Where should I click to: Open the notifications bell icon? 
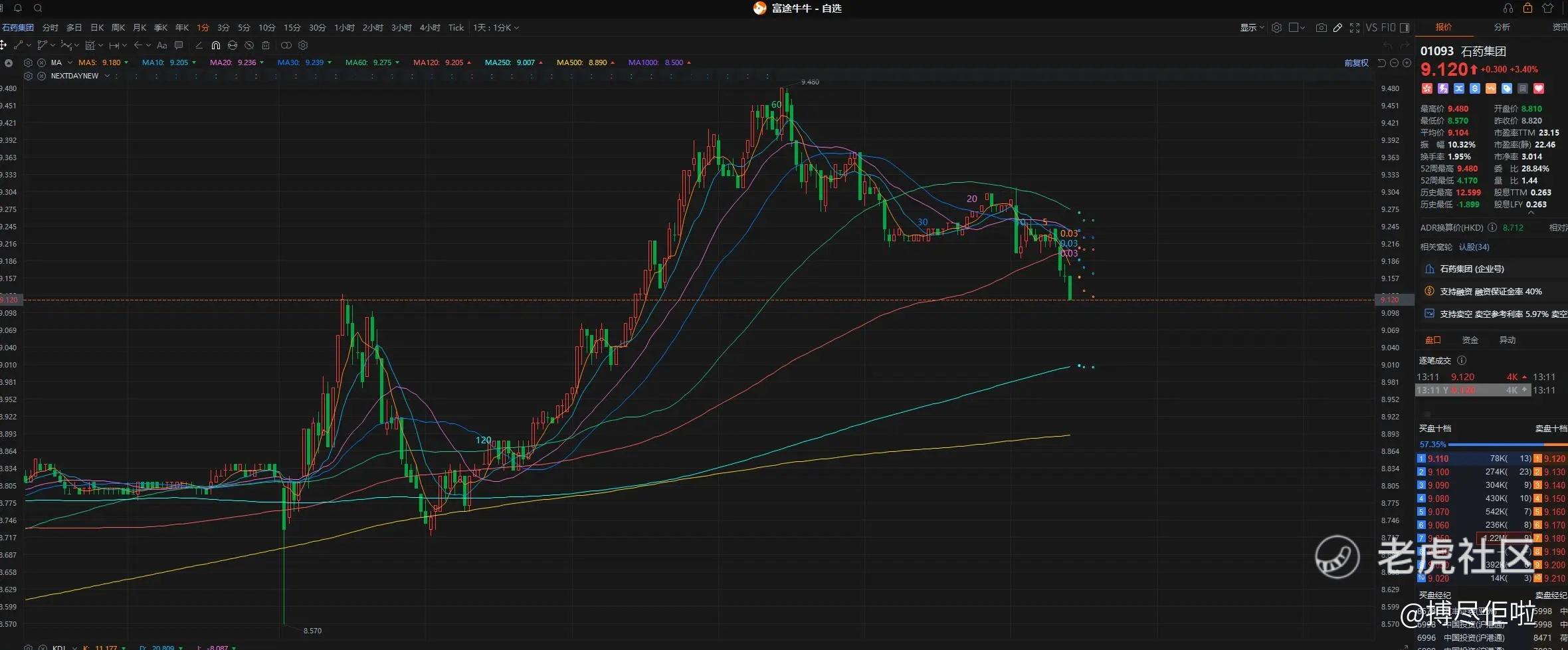[18, 8]
